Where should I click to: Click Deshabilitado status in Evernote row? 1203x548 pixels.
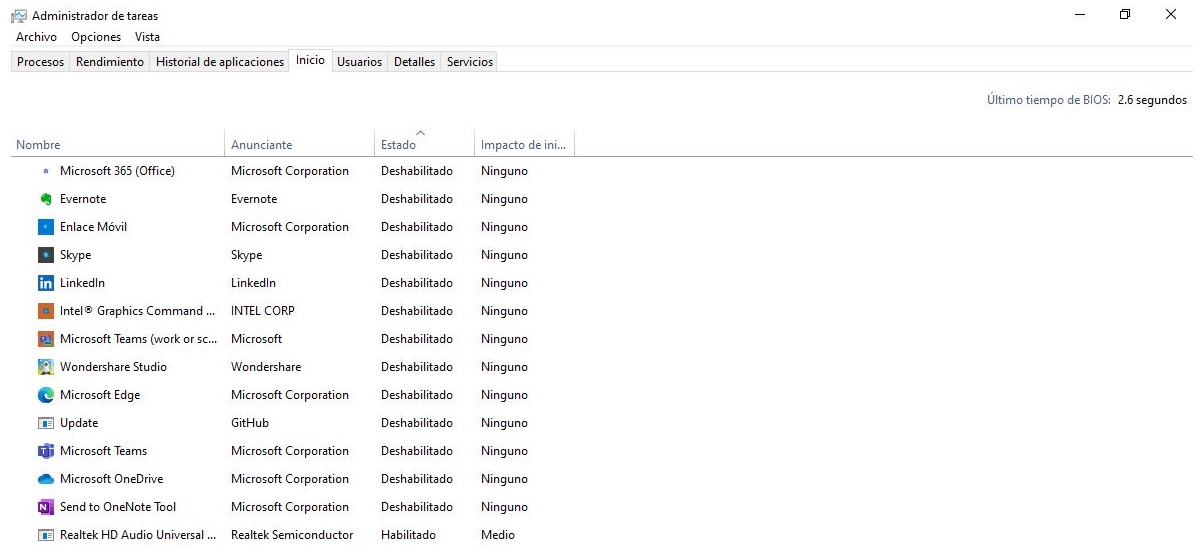pyautogui.click(x=417, y=199)
